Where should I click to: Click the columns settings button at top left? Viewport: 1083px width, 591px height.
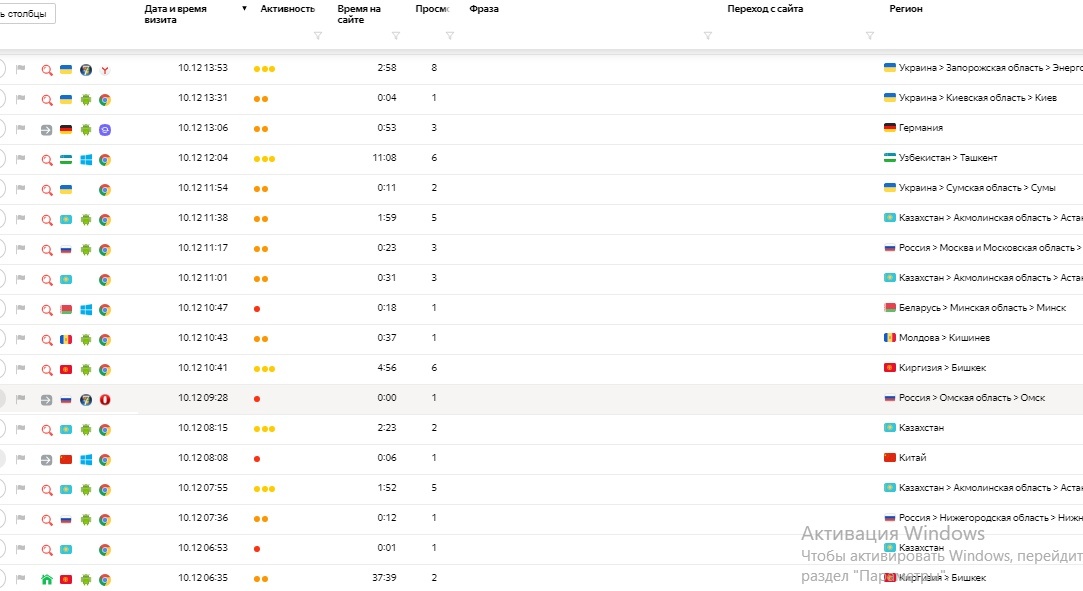[x=27, y=14]
